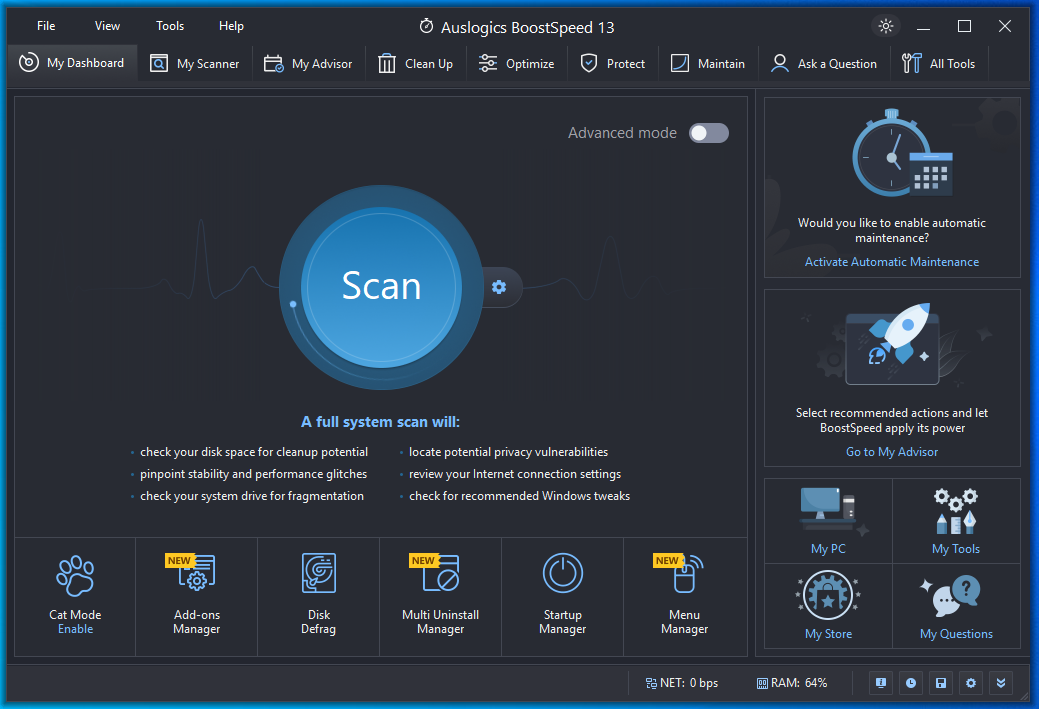
Task: Open My Questions
Action: tap(955, 606)
